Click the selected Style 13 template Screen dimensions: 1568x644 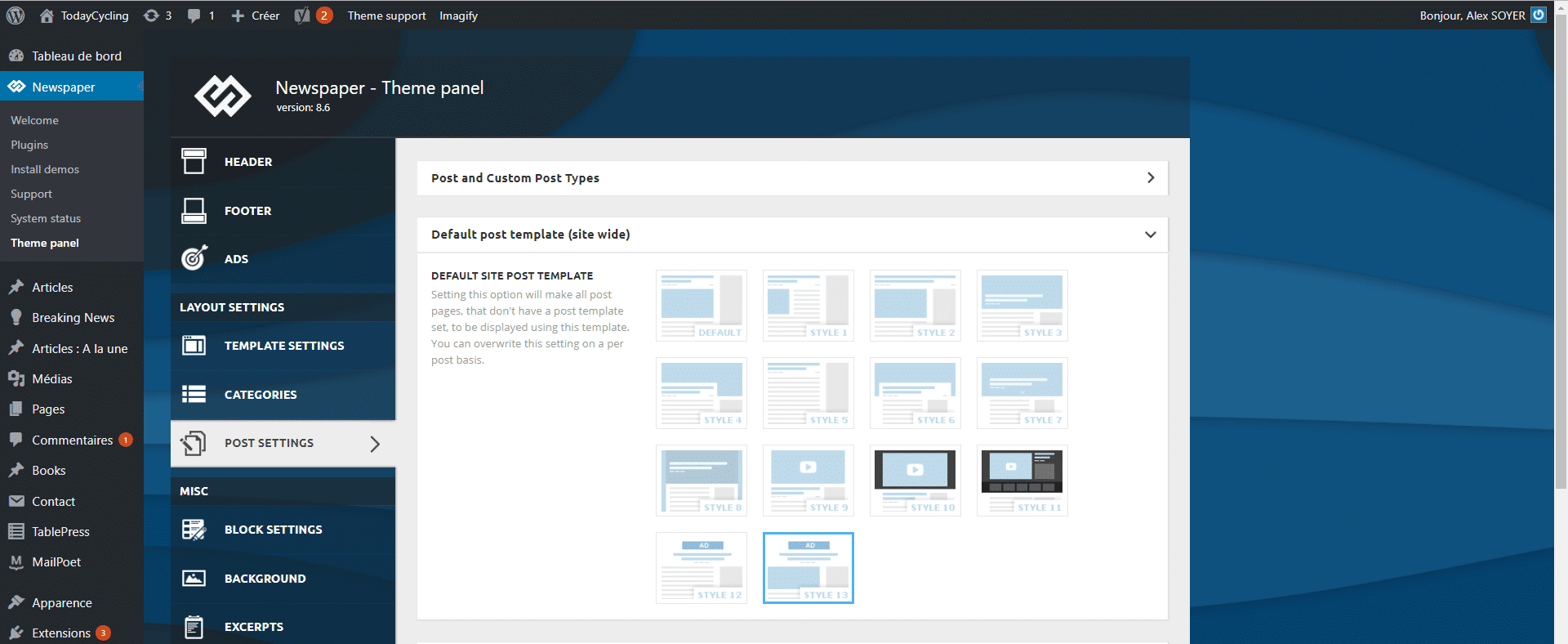[808, 568]
